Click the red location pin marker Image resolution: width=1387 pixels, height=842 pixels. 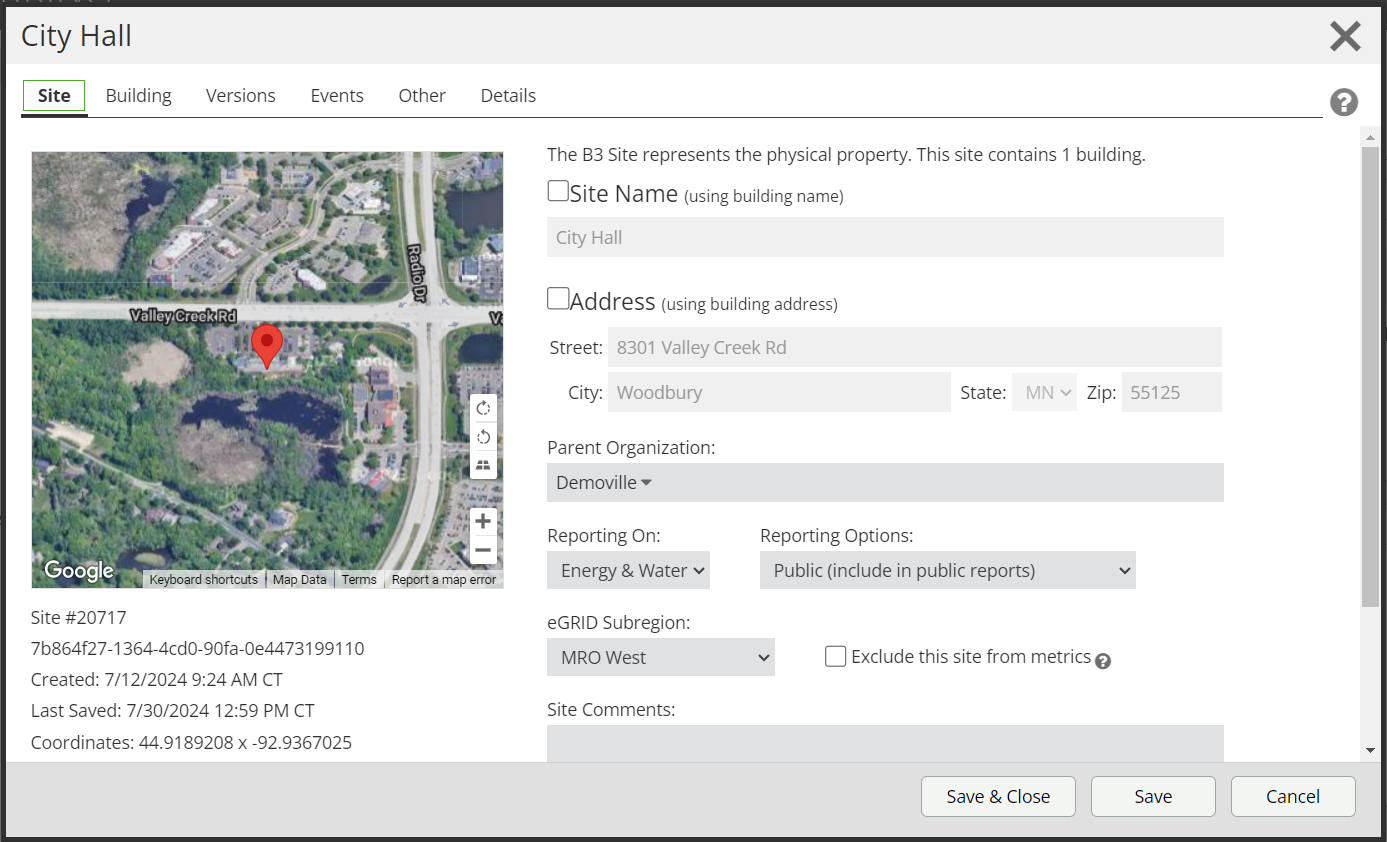click(x=266, y=345)
